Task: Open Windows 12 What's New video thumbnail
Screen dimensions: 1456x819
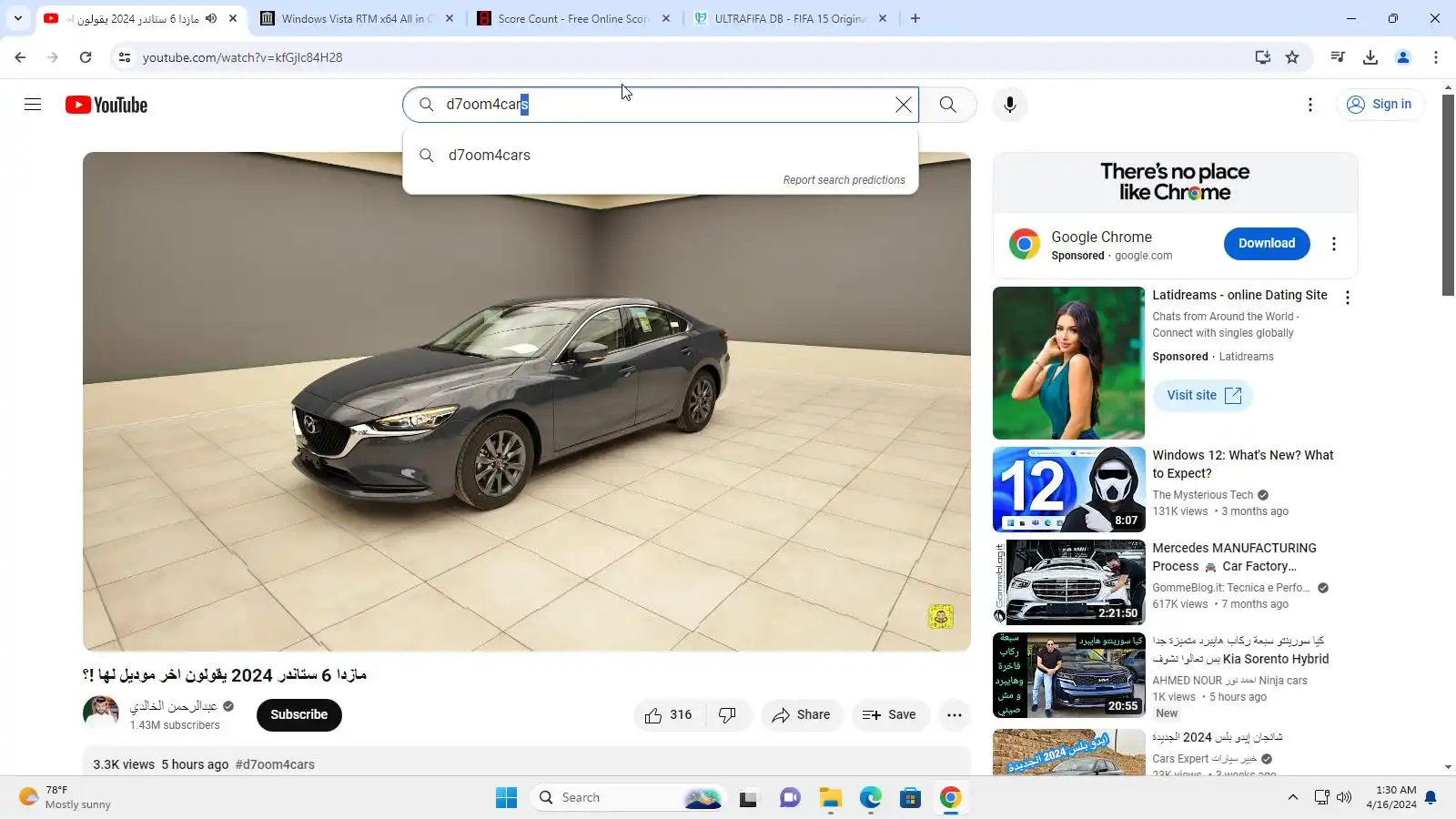Action: [1068, 490]
